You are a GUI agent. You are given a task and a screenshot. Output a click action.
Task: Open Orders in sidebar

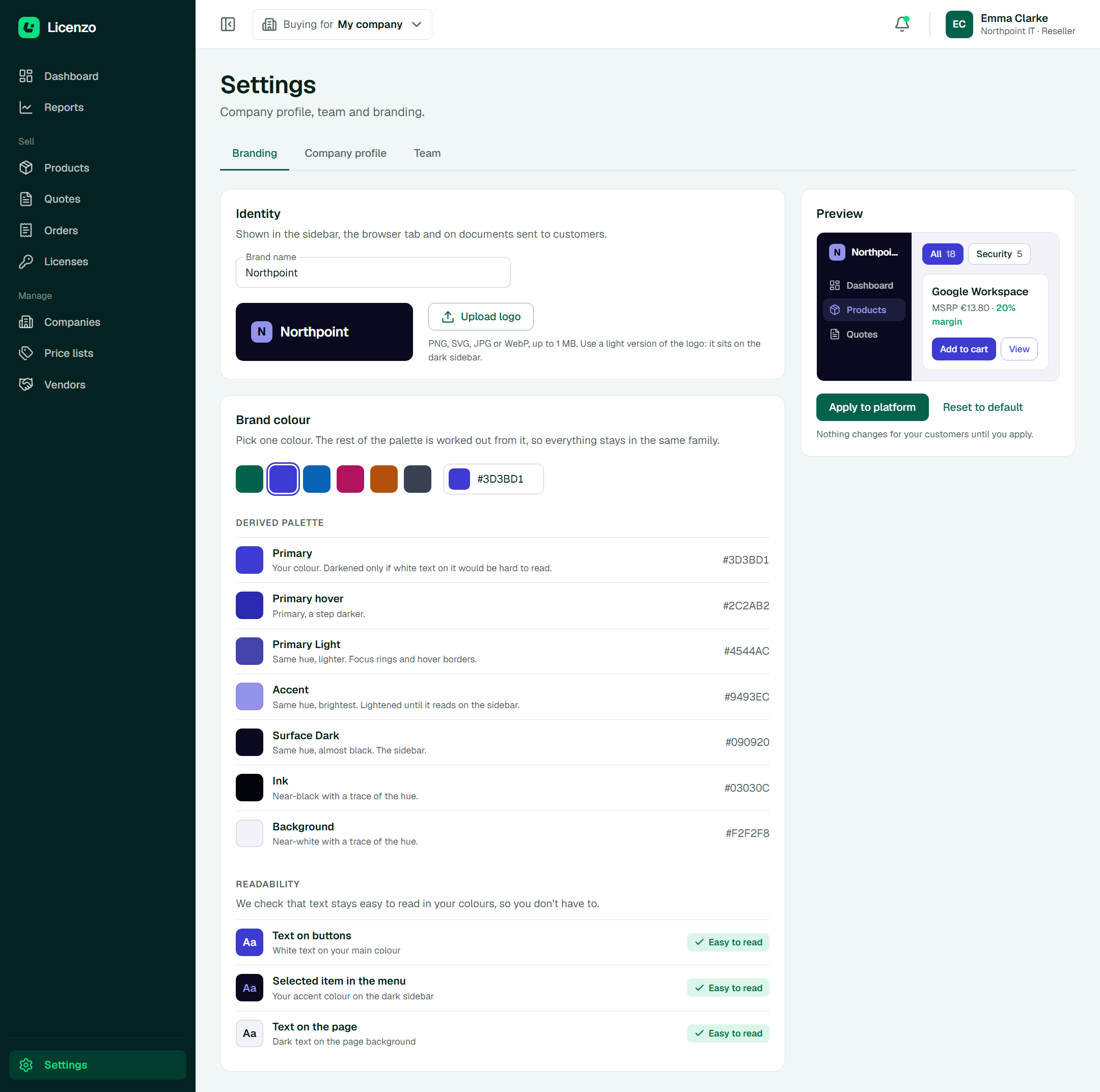coord(97,231)
